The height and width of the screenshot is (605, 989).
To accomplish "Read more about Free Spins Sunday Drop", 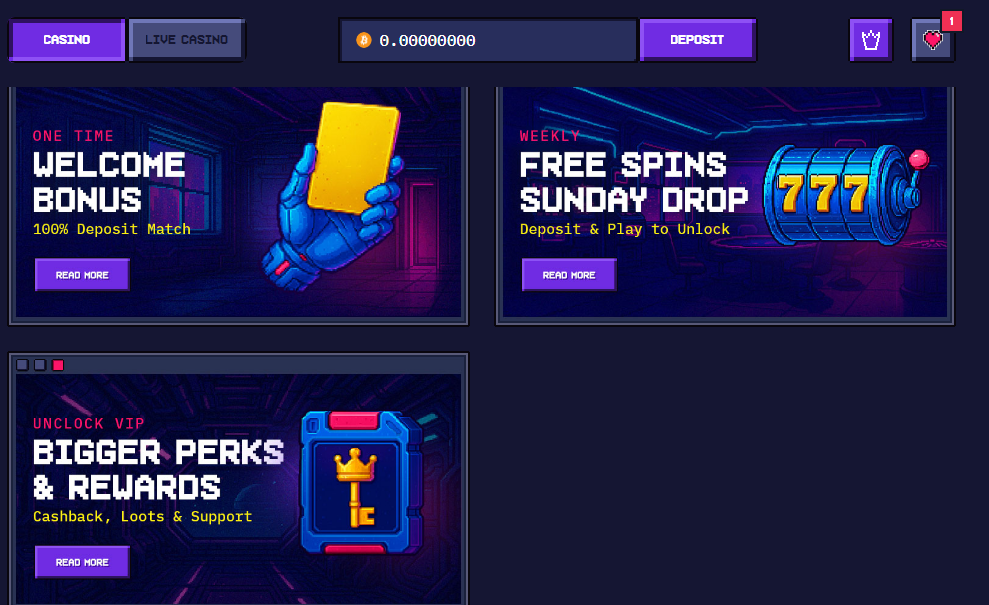I will coord(569,275).
